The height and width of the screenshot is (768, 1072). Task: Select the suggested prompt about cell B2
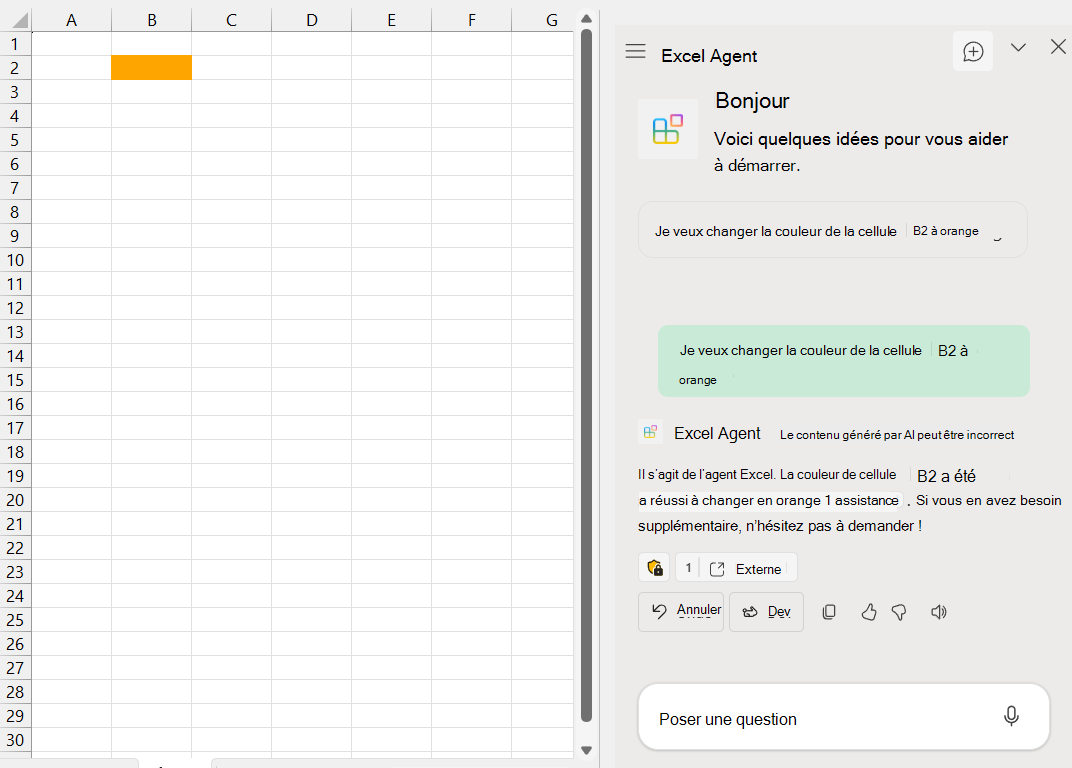click(x=832, y=229)
